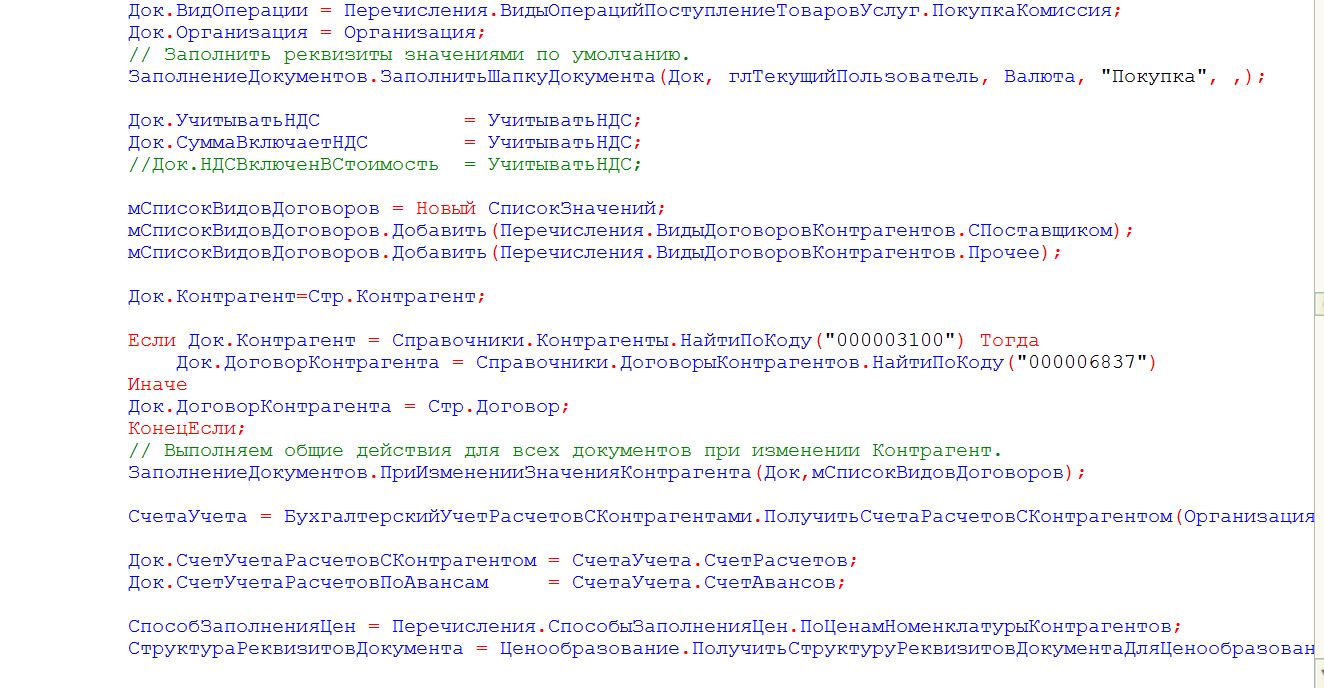Click the "000003100" code string

coord(901,341)
